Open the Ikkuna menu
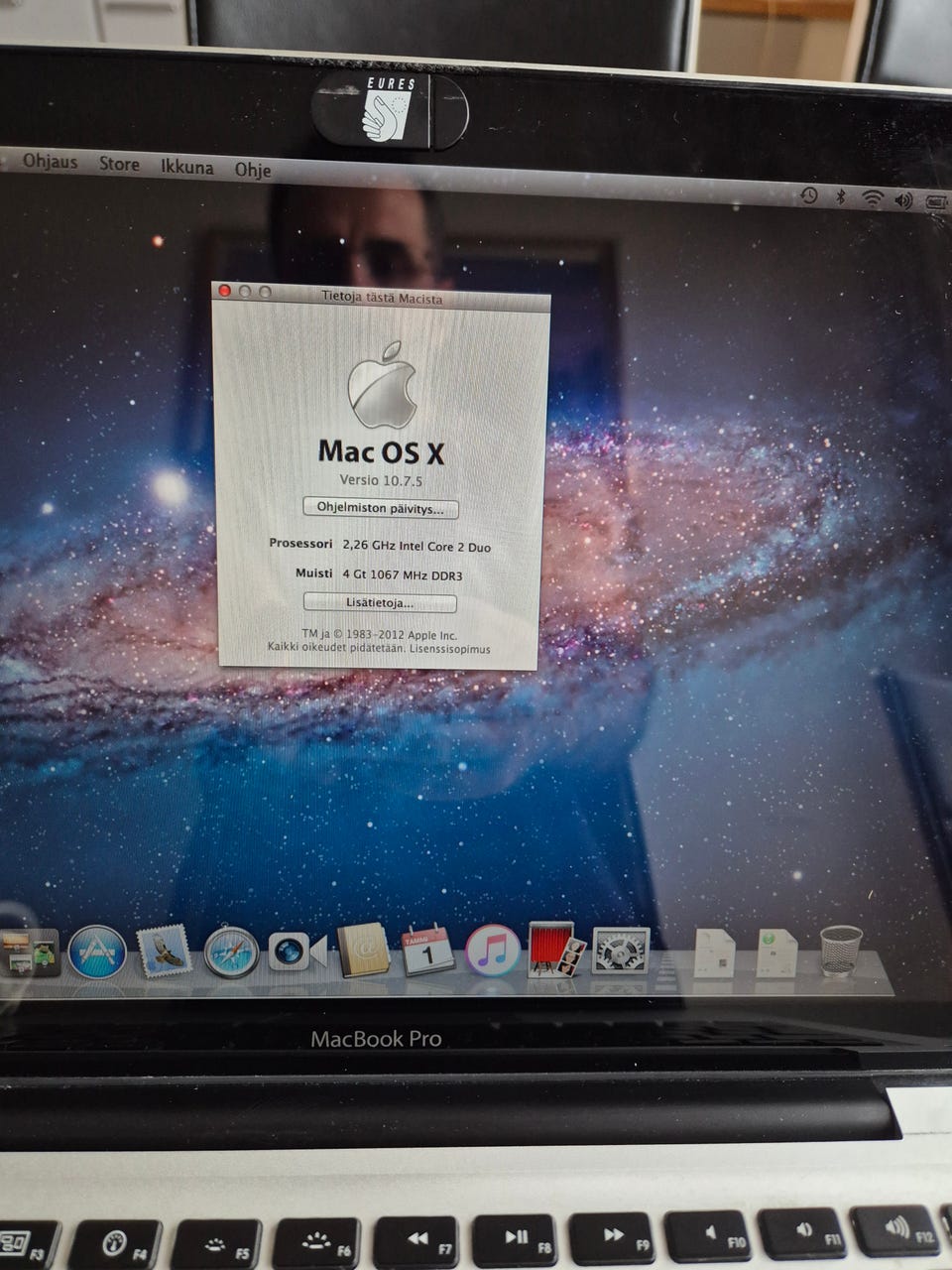The width and height of the screenshot is (952, 1270). pyautogui.click(x=187, y=167)
